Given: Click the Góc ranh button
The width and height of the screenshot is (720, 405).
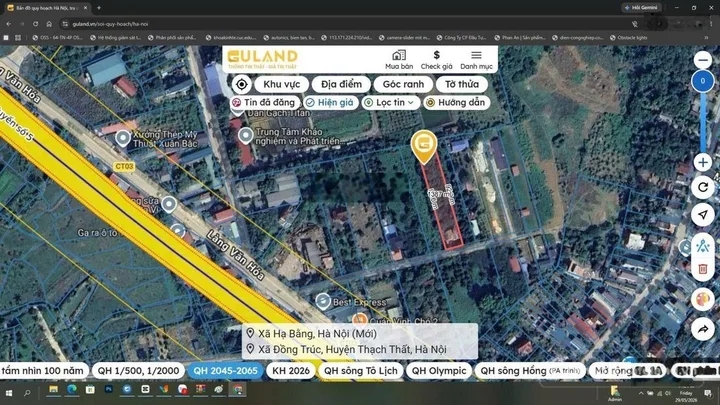Looking at the screenshot, I should point(403,84).
